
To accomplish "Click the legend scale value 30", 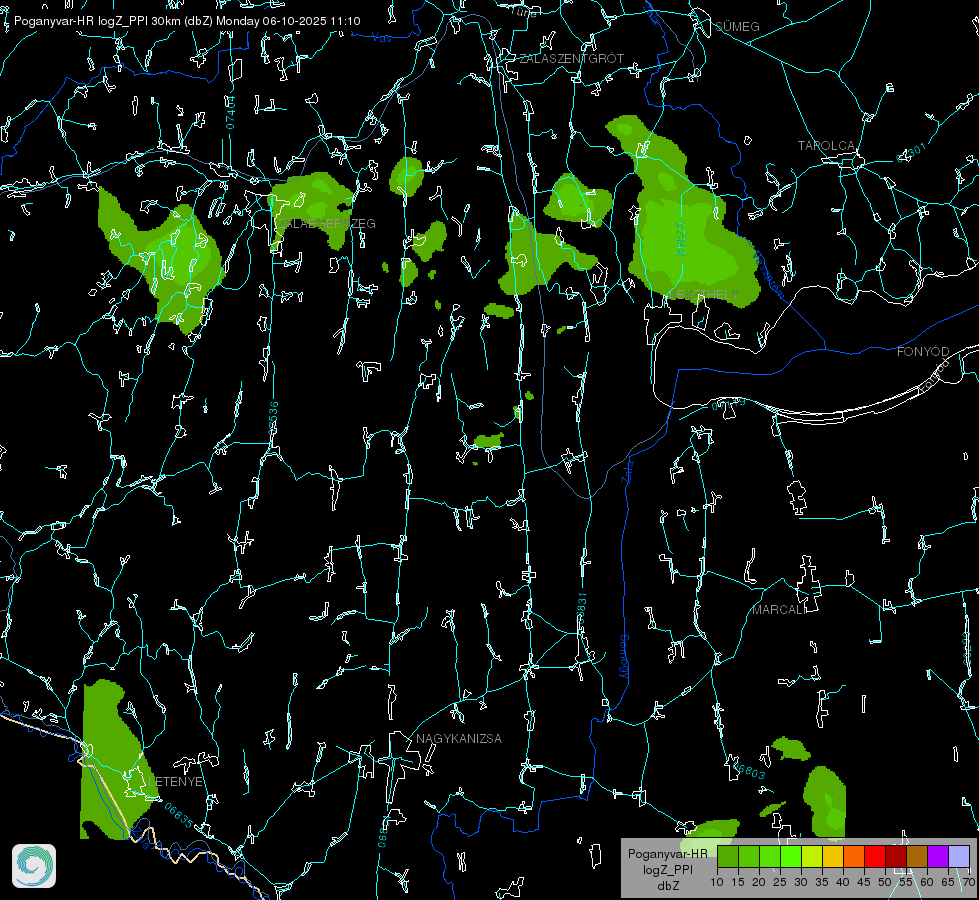I will pos(801,883).
